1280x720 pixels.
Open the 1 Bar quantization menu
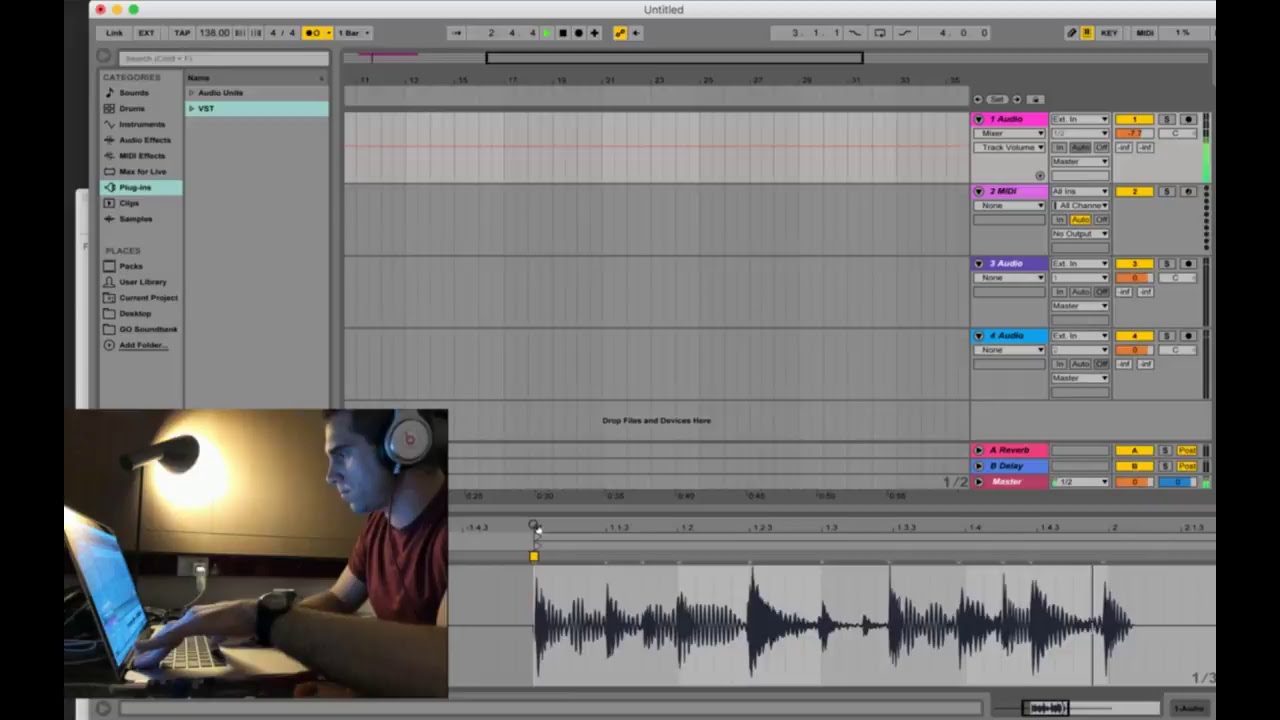click(354, 33)
